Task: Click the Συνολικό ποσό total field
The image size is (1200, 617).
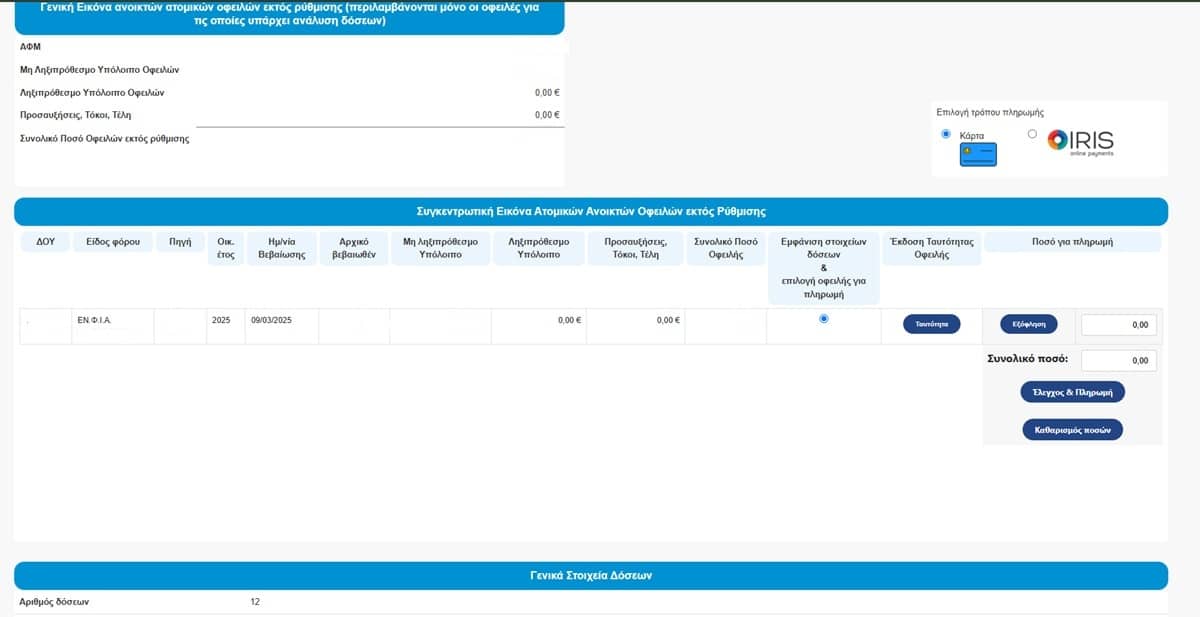Action: (x=1118, y=360)
